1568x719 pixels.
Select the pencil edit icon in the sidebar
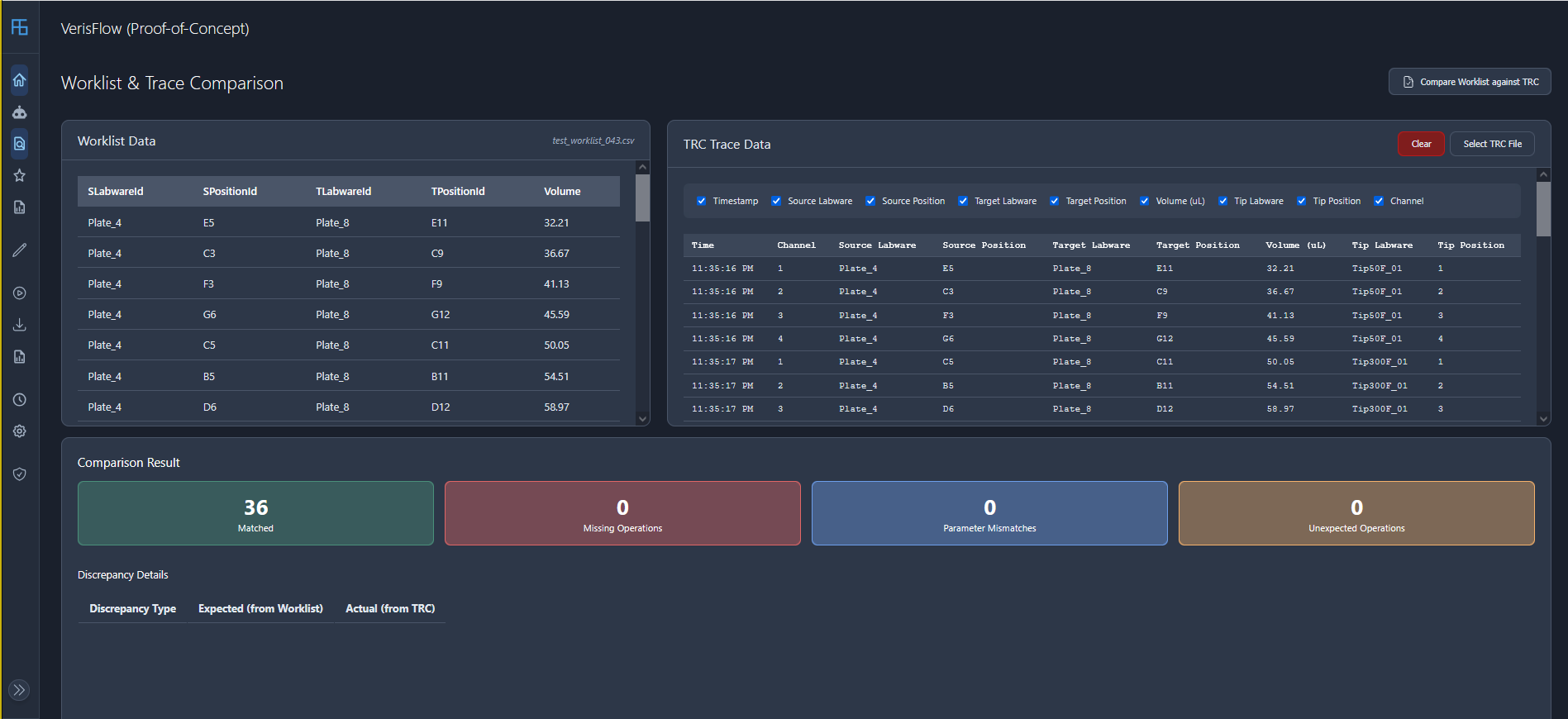click(19, 250)
